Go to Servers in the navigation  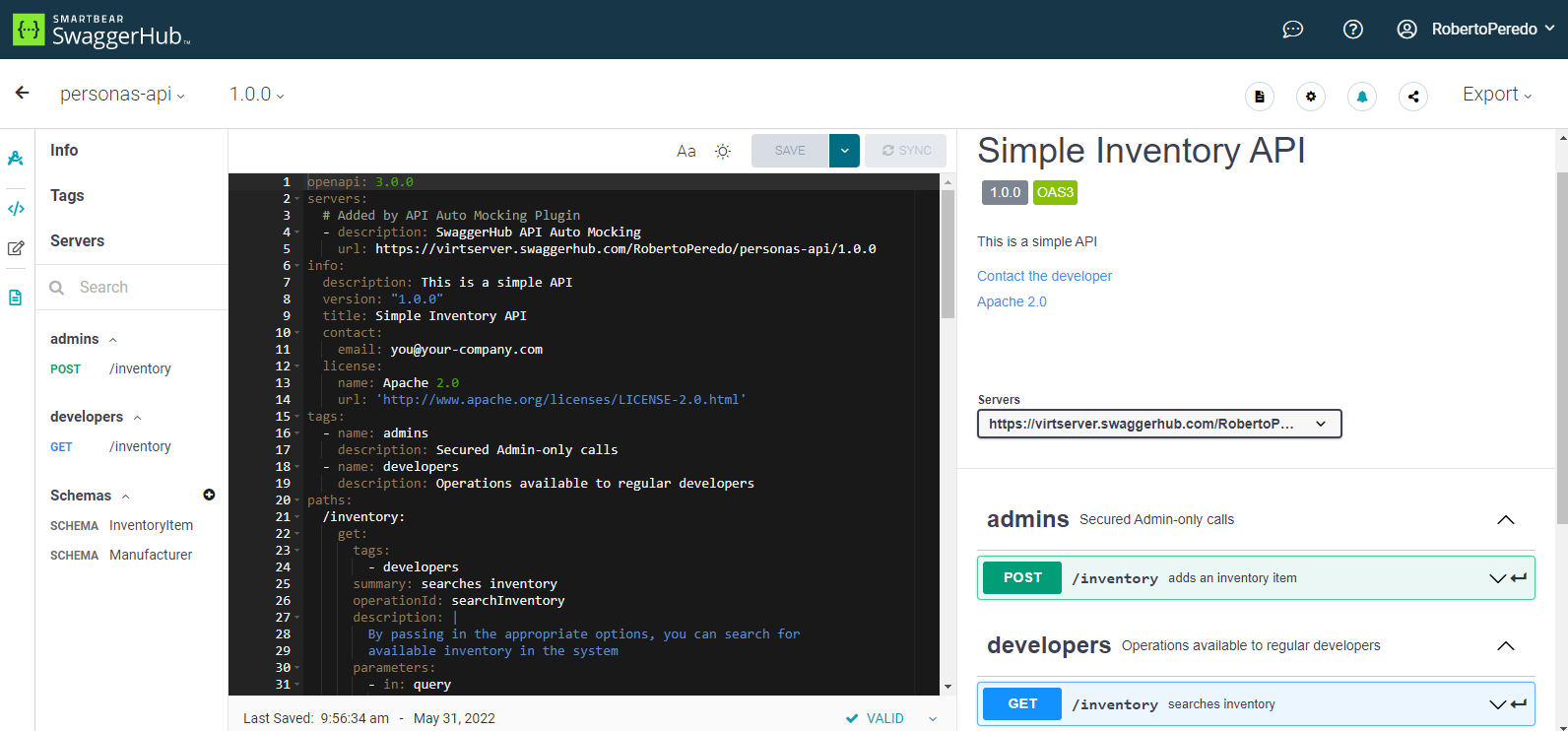[77, 240]
